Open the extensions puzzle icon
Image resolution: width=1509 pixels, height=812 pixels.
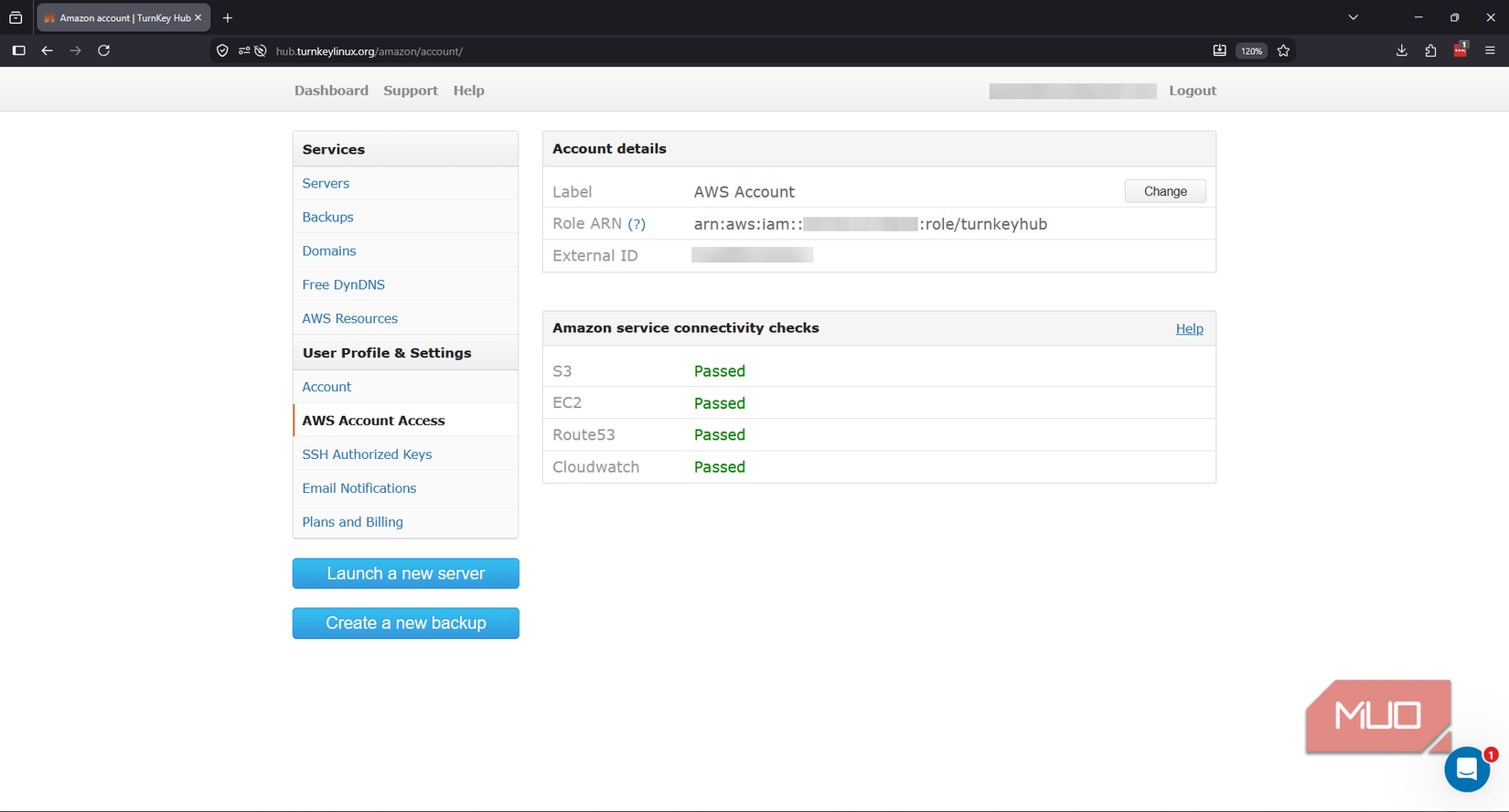point(1430,50)
